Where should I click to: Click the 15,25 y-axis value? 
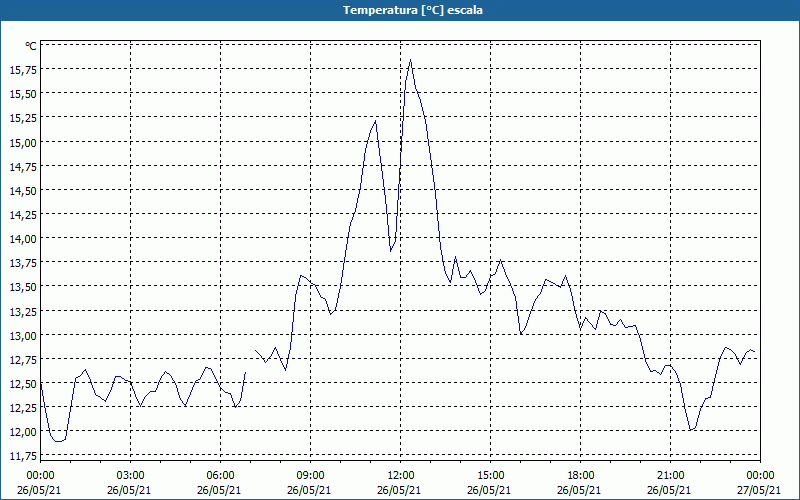point(23,118)
